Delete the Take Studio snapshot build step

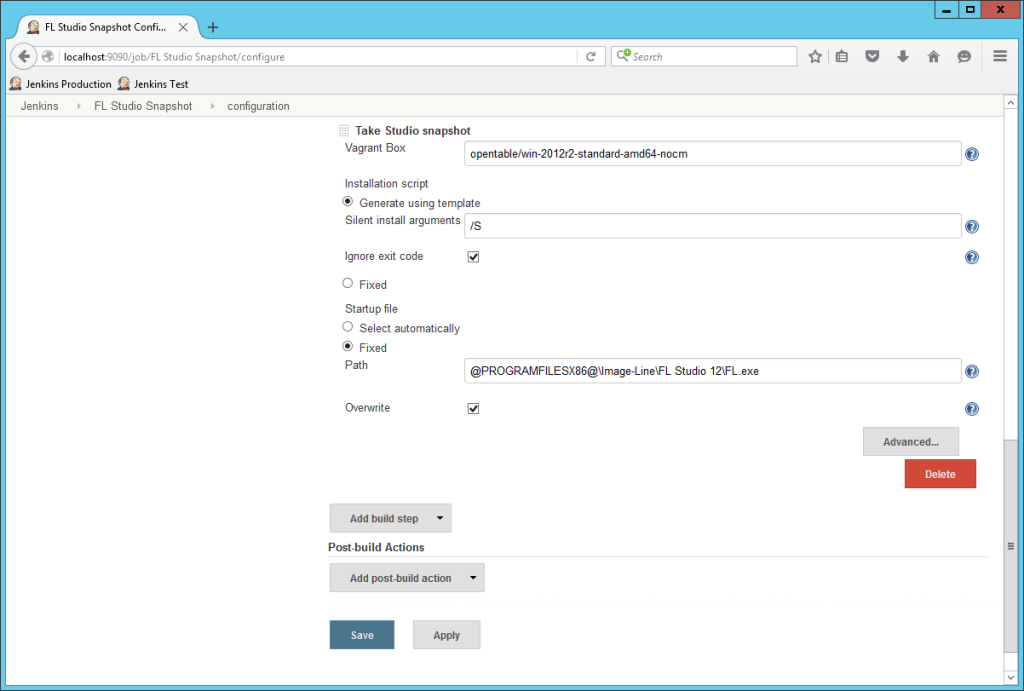(x=939, y=474)
